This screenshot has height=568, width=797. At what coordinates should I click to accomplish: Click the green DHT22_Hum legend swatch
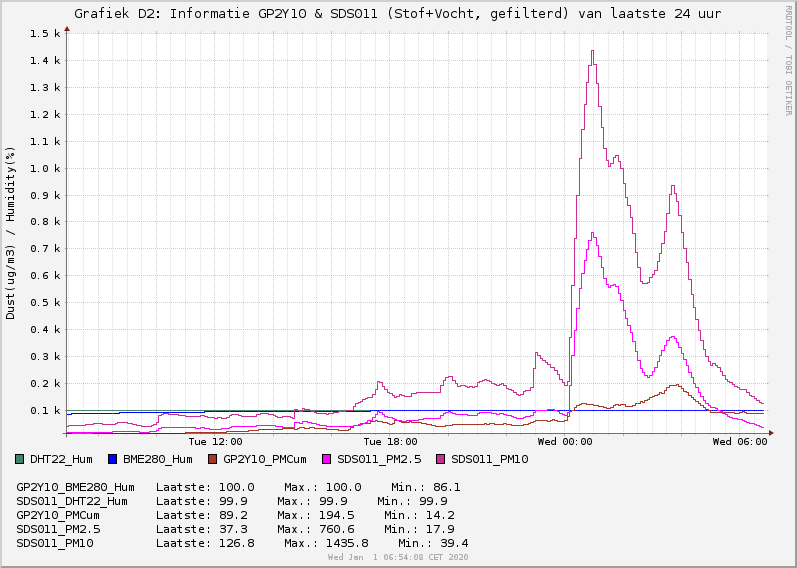click(21, 459)
